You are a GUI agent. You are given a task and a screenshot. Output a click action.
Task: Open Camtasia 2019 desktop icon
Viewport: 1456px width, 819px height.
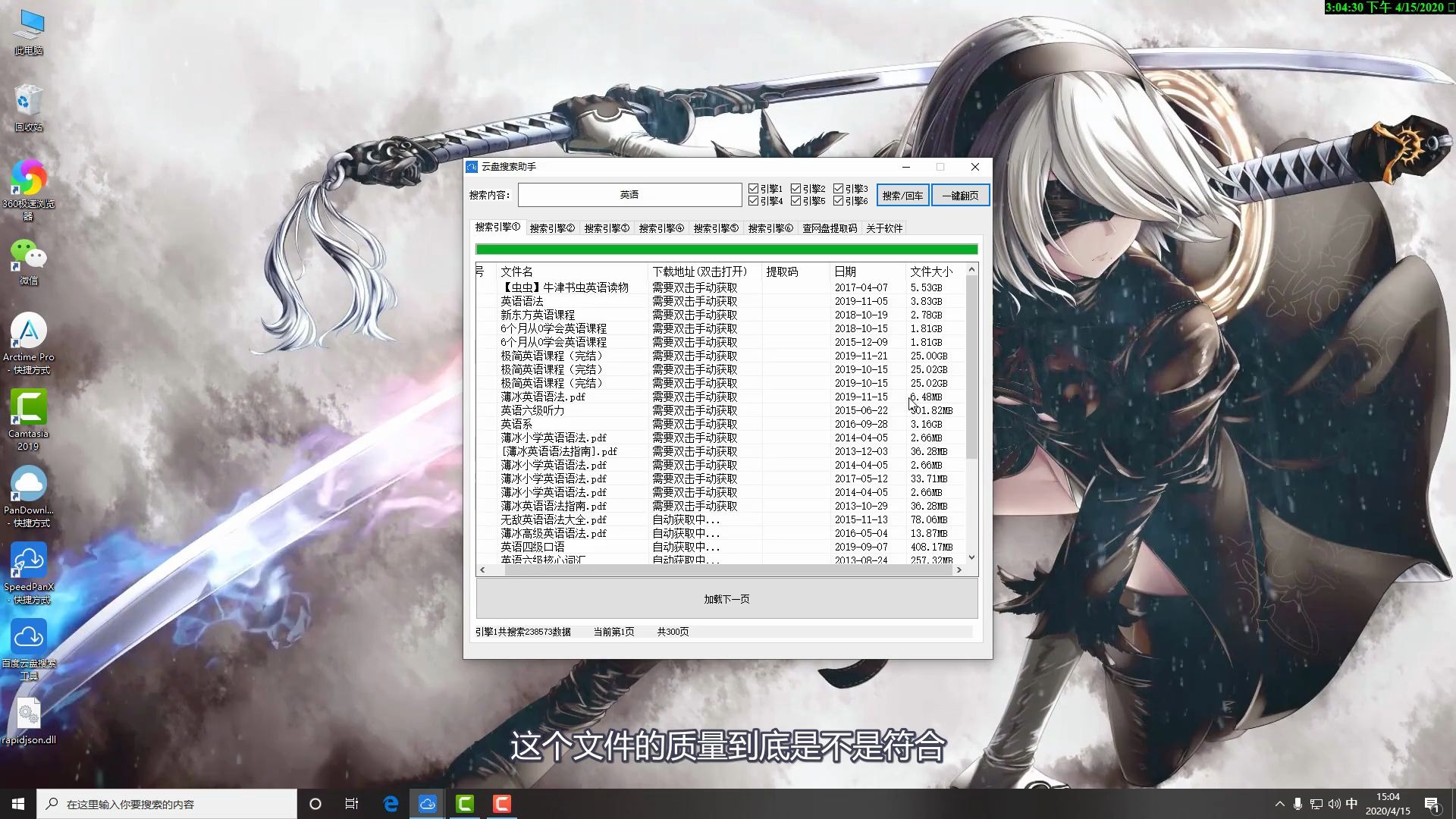(29, 408)
